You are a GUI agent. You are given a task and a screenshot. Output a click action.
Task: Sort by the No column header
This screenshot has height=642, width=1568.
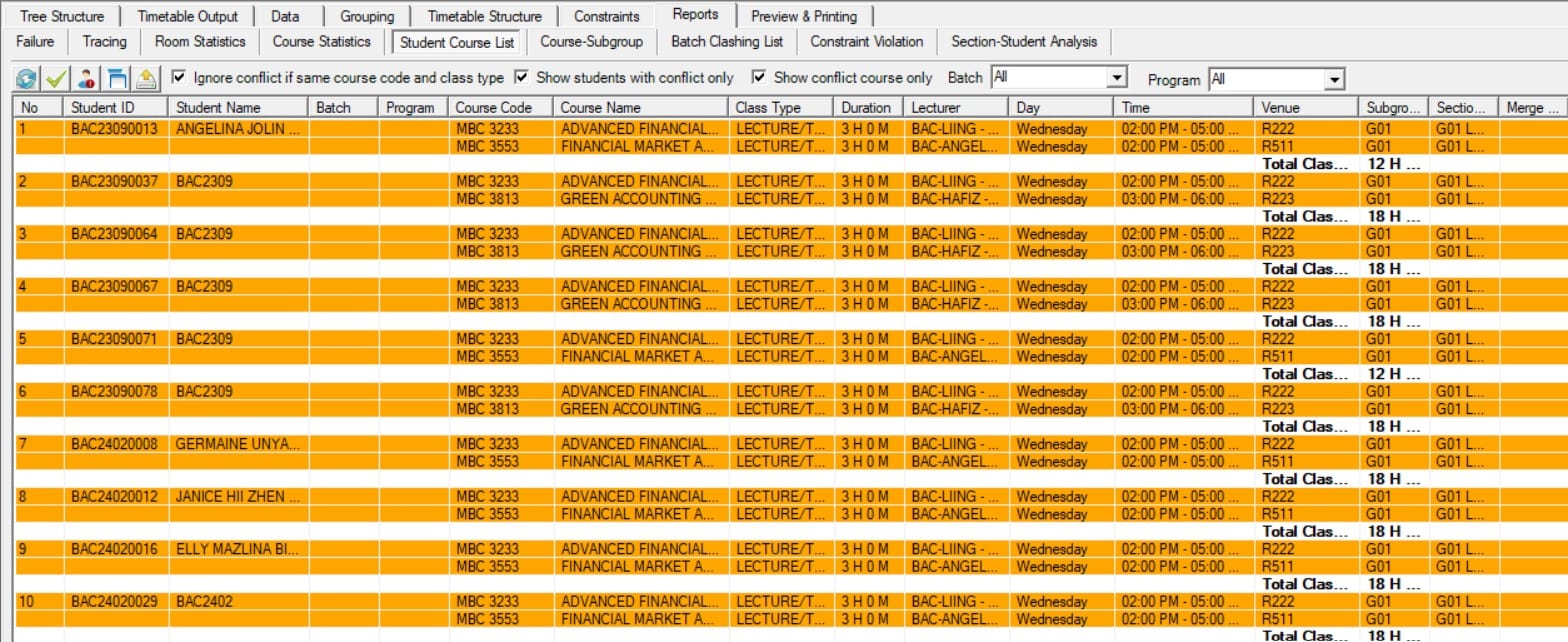pyautogui.click(x=40, y=107)
